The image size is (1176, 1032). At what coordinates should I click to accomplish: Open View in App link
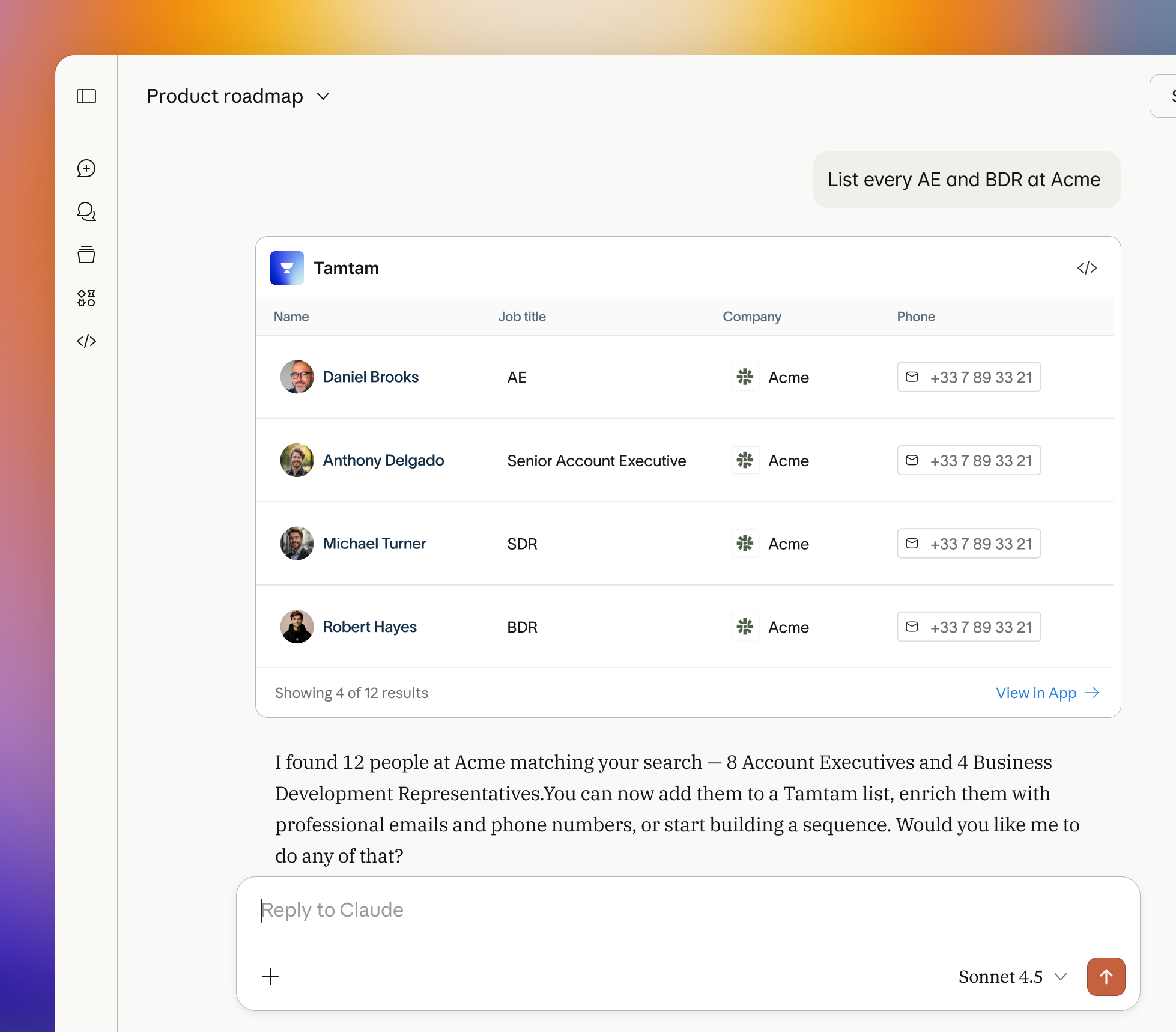(x=1047, y=693)
